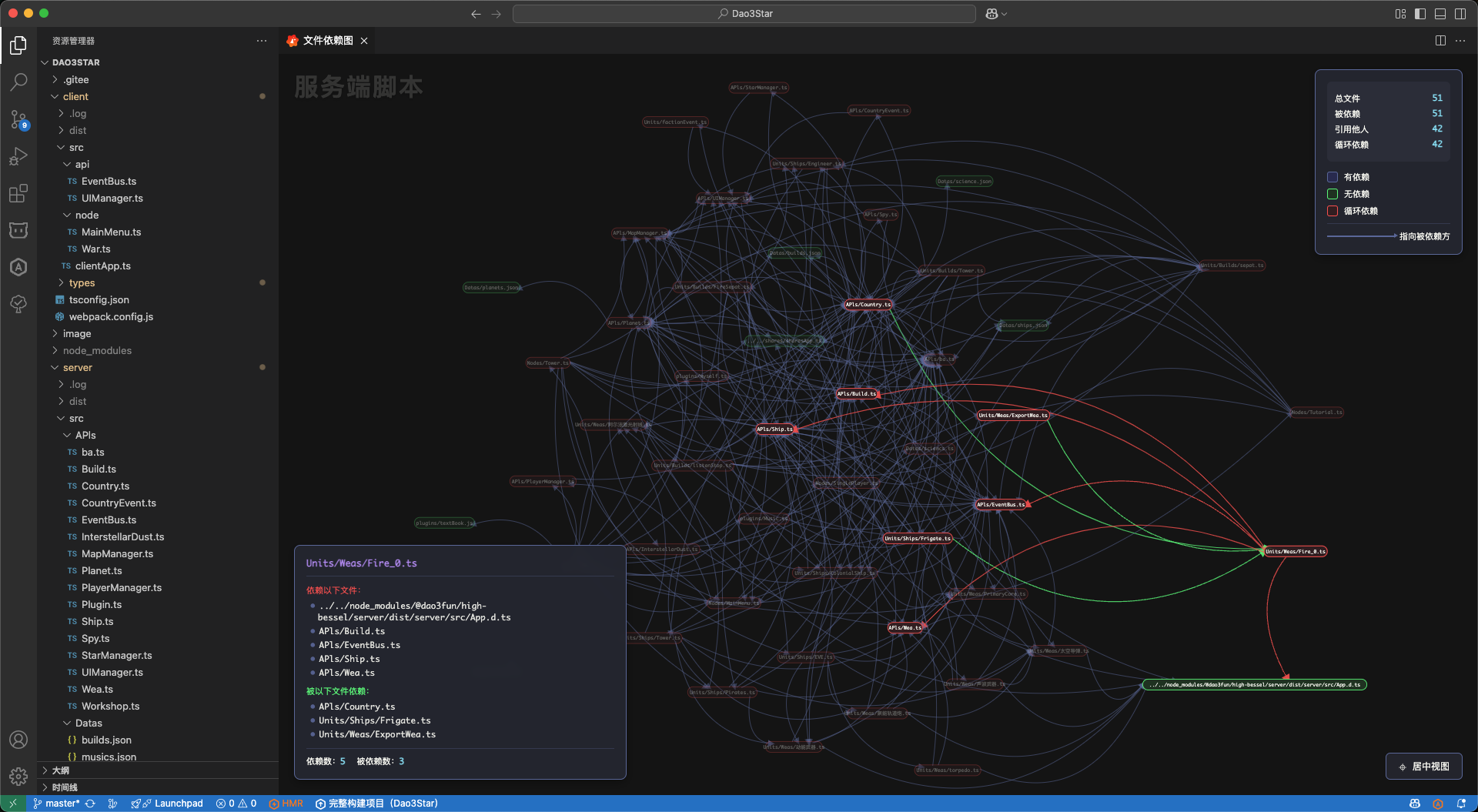The height and width of the screenshot is (812, 1478).
Task: Open the Extensions view
Action: tap(18, 193)
